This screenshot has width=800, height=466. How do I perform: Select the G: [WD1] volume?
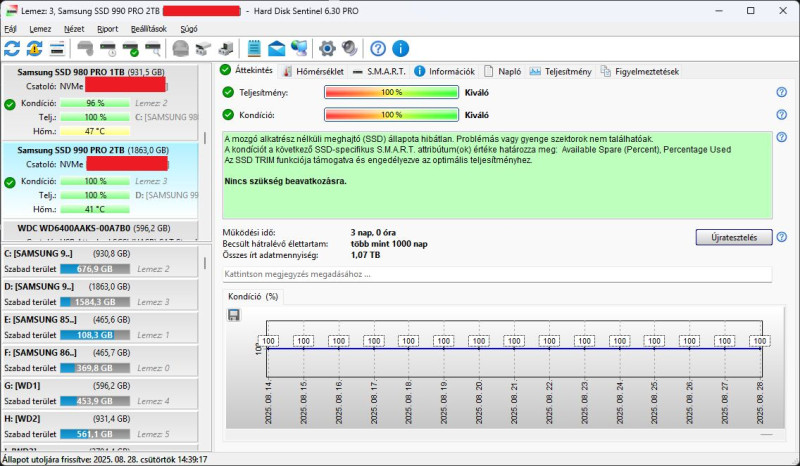point(100,394)
